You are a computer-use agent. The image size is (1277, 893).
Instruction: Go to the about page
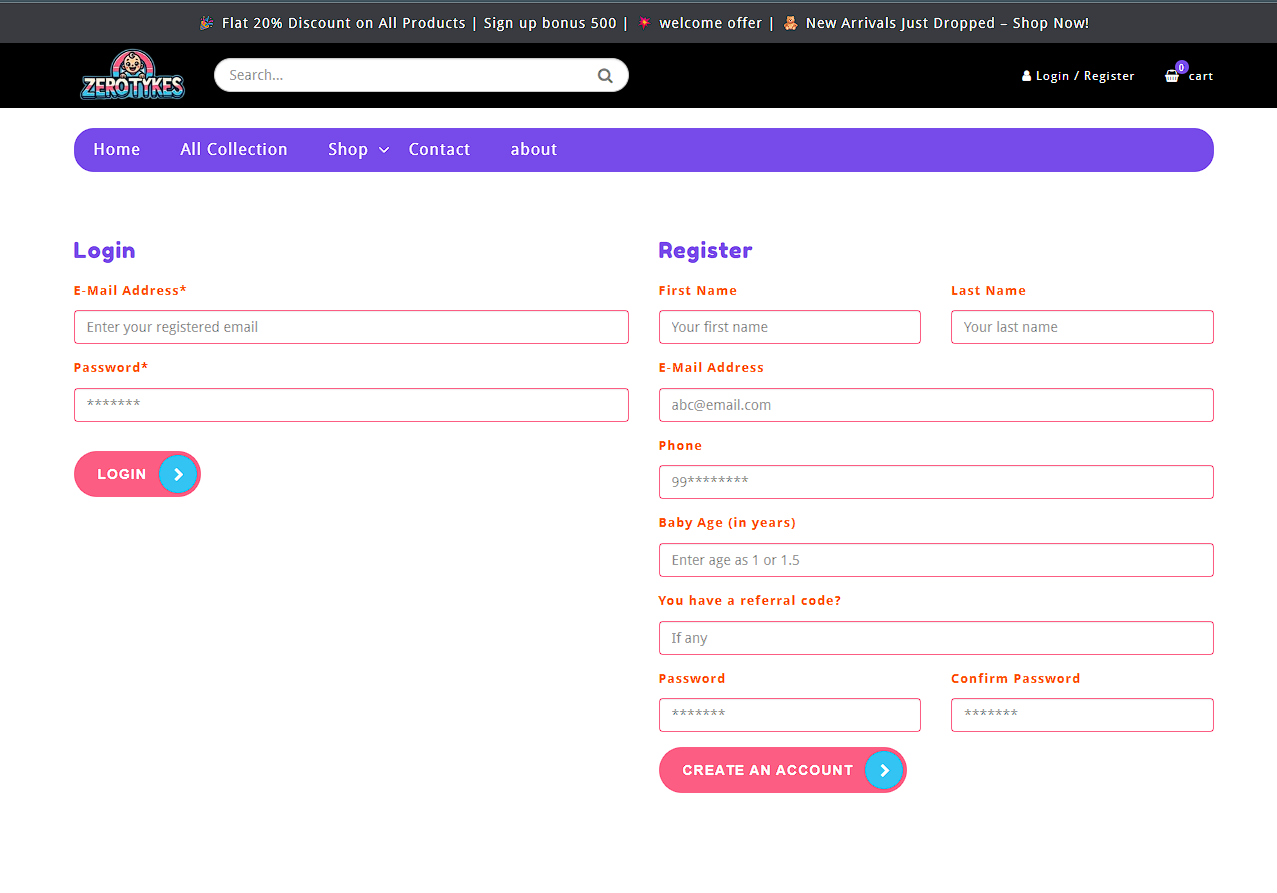point(533,149)
